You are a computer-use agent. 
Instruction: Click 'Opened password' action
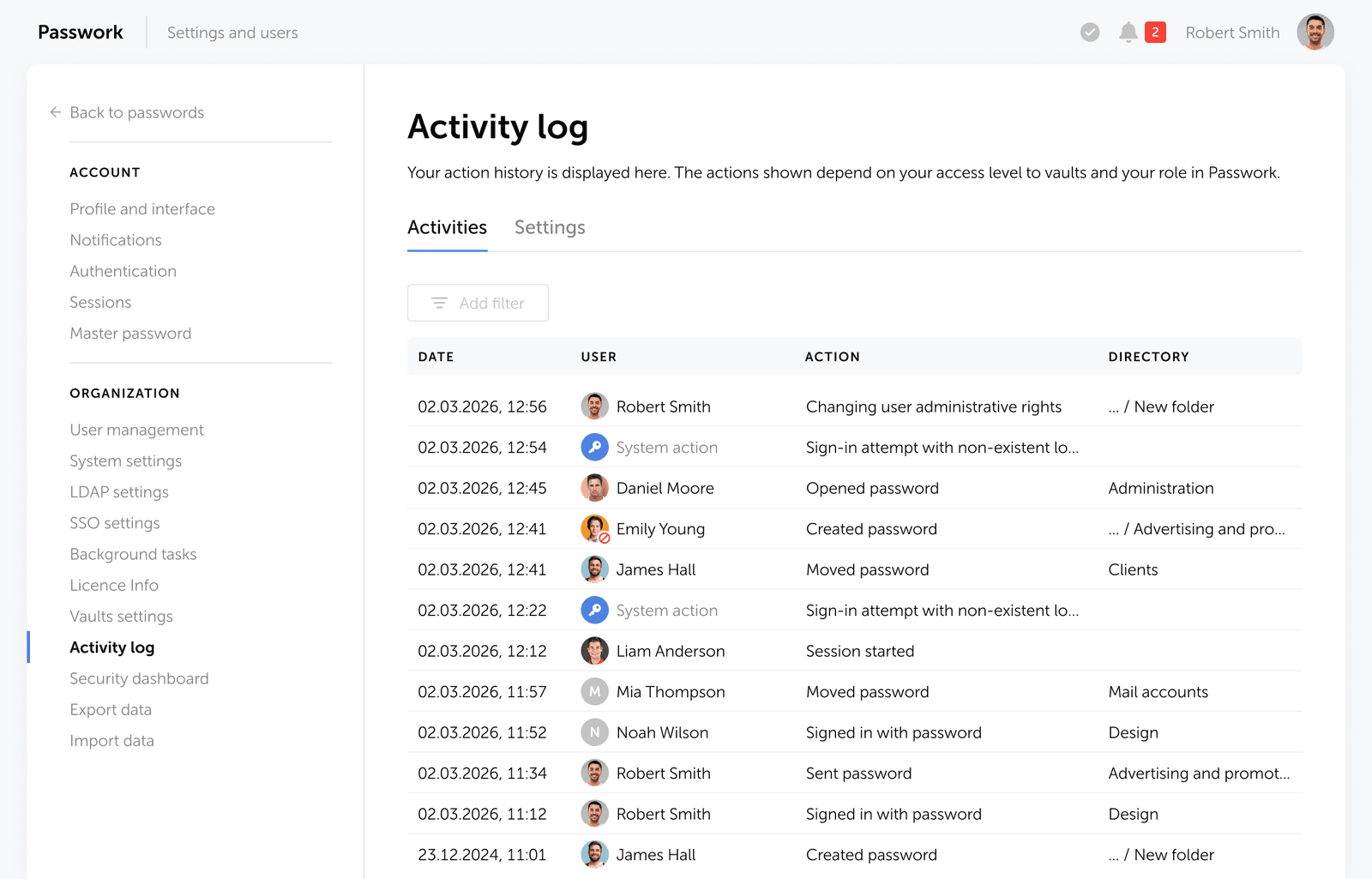point(872,488)
